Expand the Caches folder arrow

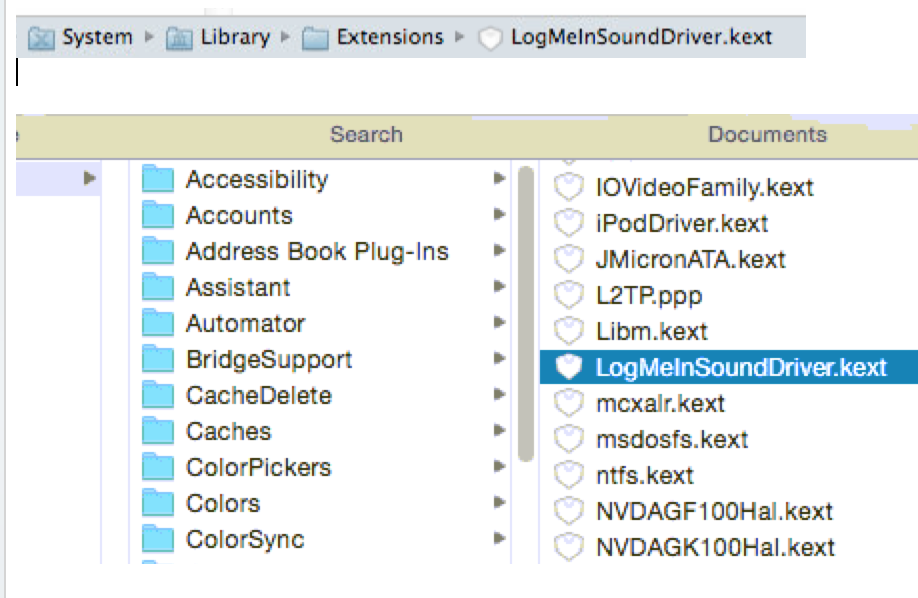(x=499, y=431)
